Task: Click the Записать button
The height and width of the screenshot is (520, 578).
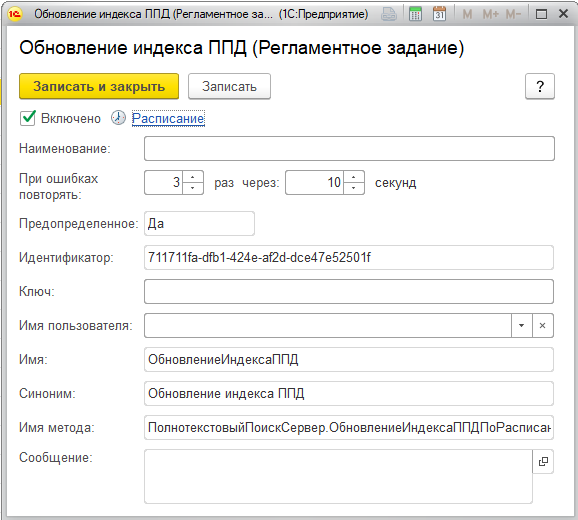Action: [x=229, y=86]
